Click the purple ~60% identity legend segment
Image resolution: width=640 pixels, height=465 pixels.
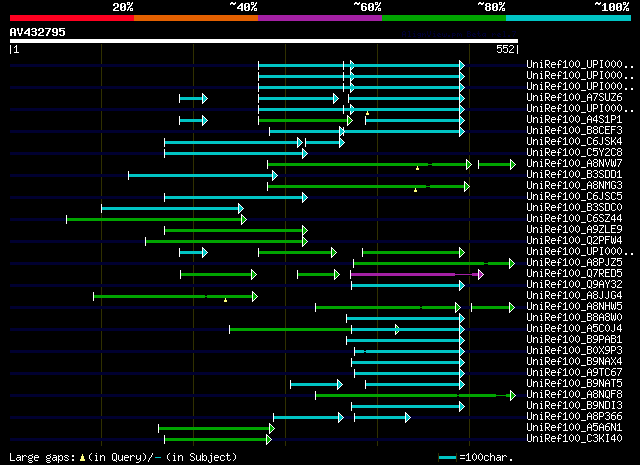(320, 18)
